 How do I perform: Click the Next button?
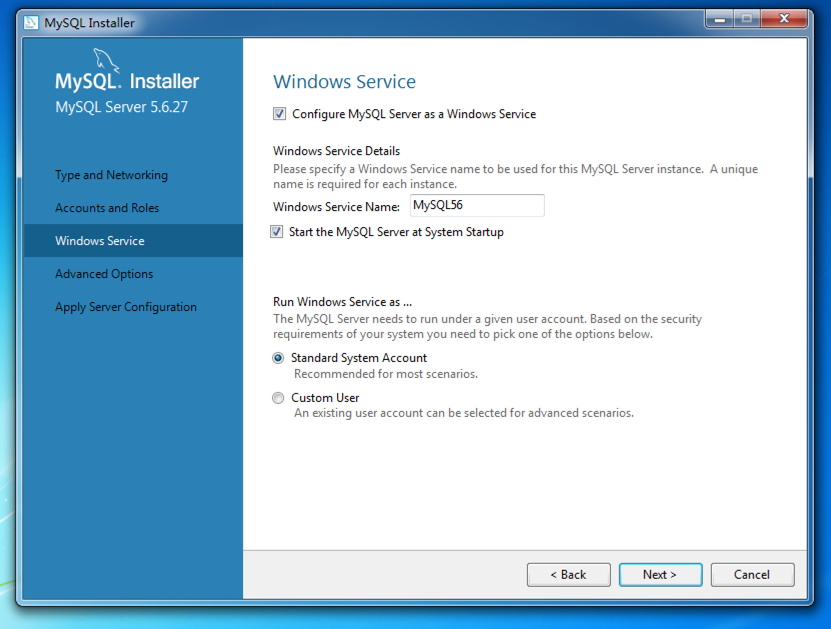[660, 574]
